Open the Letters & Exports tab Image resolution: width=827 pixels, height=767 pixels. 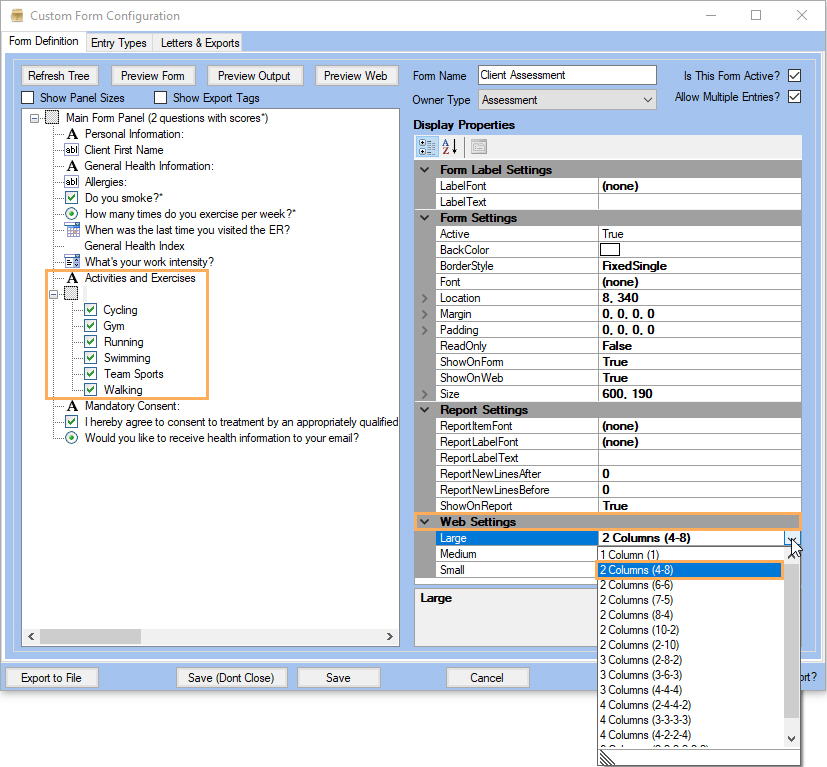pos(200,43)
